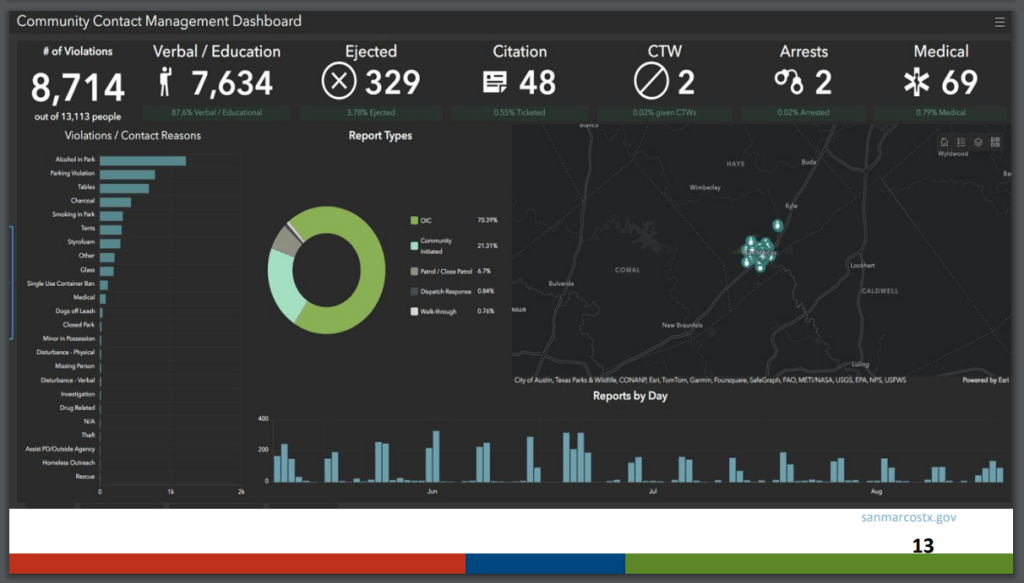Click the CTW prohibited circle icon
This screenshot has width=1024, height=583.
651,82
